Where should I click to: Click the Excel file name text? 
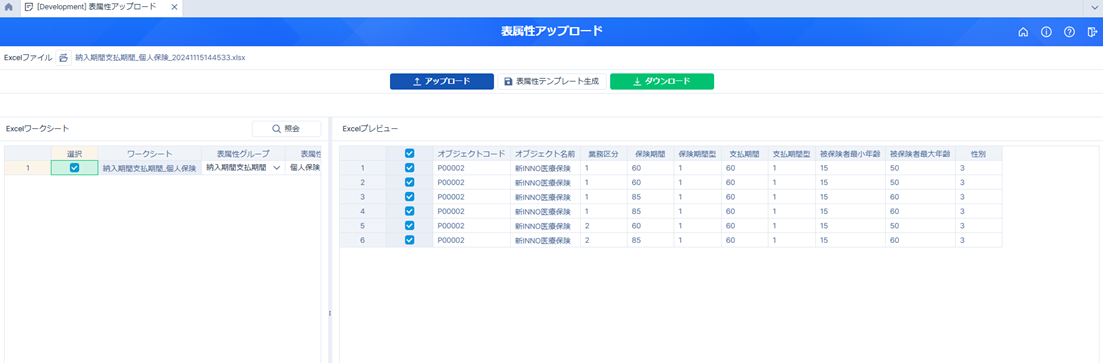coord(160,58)
